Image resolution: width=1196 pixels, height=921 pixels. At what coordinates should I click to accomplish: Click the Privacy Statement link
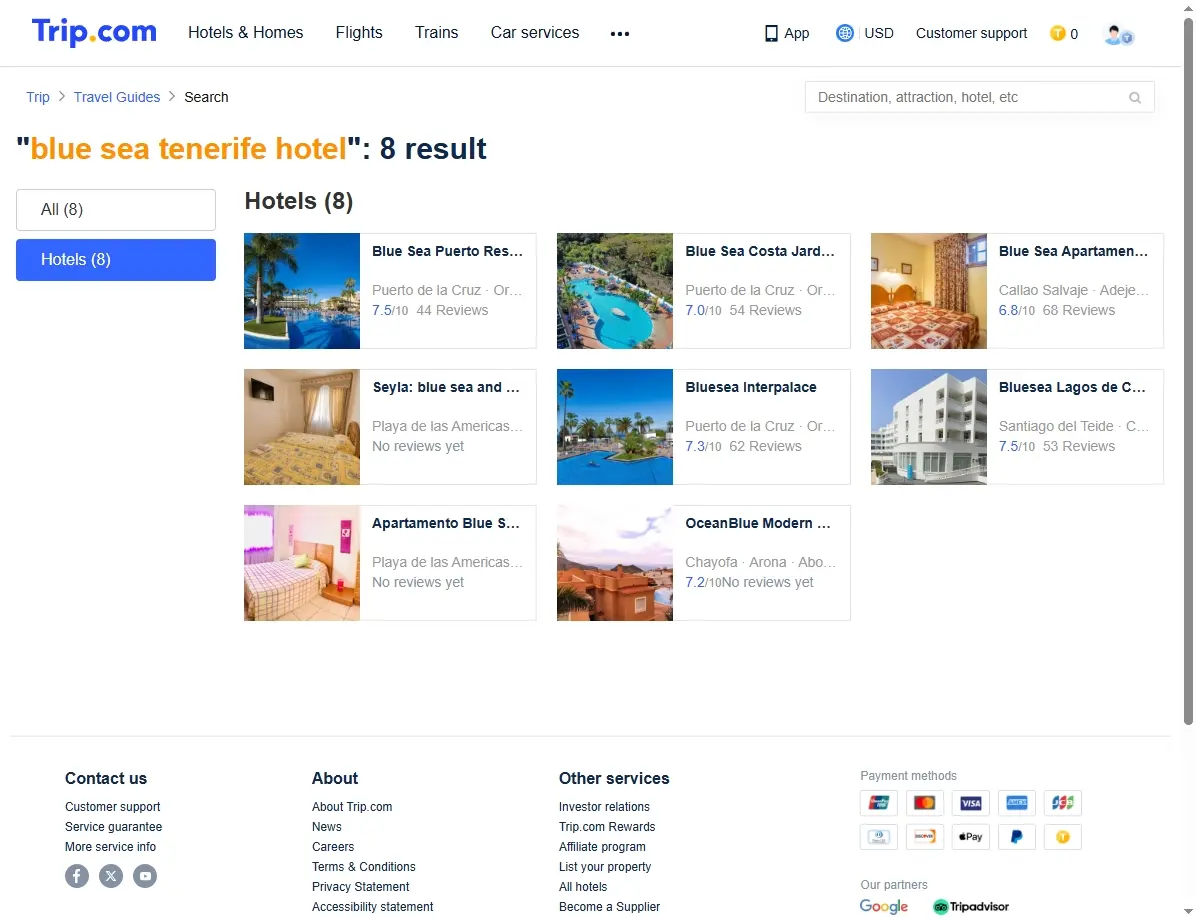pos(360,887)
